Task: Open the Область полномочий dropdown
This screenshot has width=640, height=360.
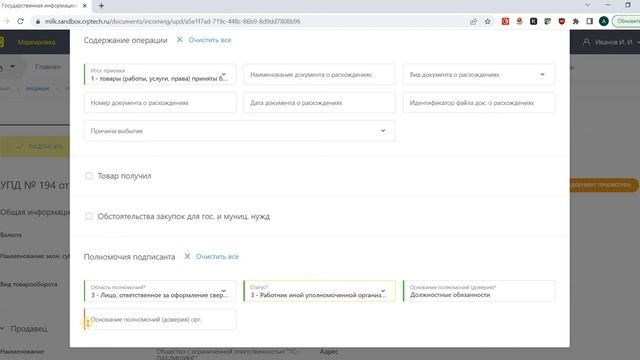Action: [x=160, y=291]
